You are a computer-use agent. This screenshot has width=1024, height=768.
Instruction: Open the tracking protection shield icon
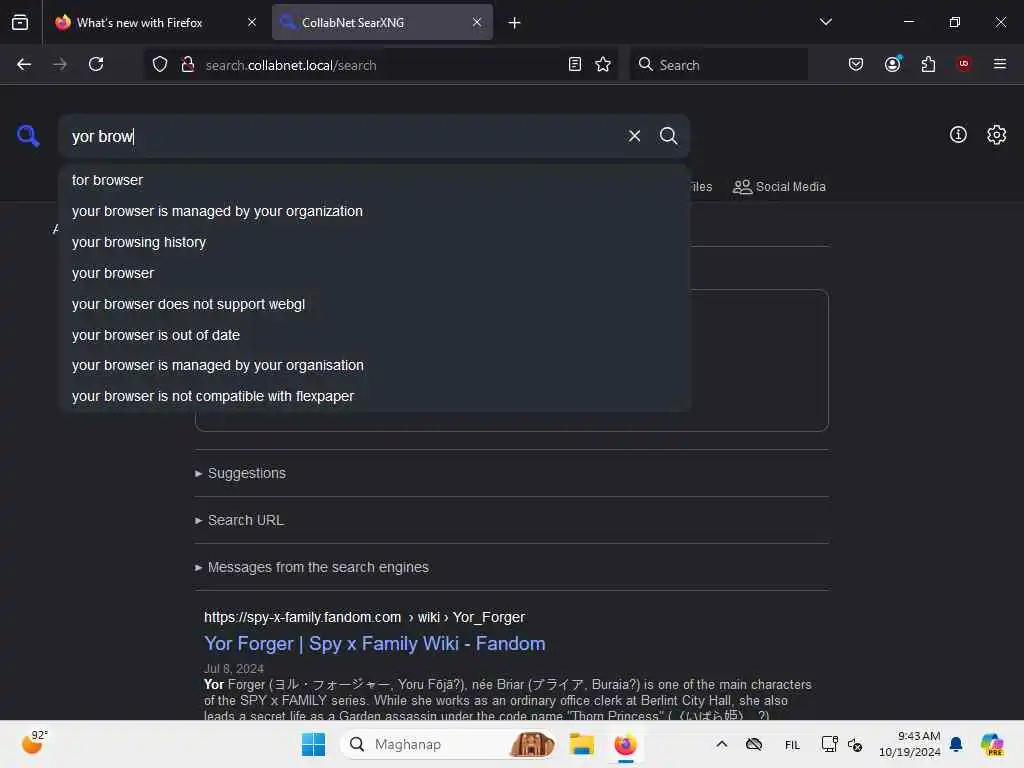160,64
